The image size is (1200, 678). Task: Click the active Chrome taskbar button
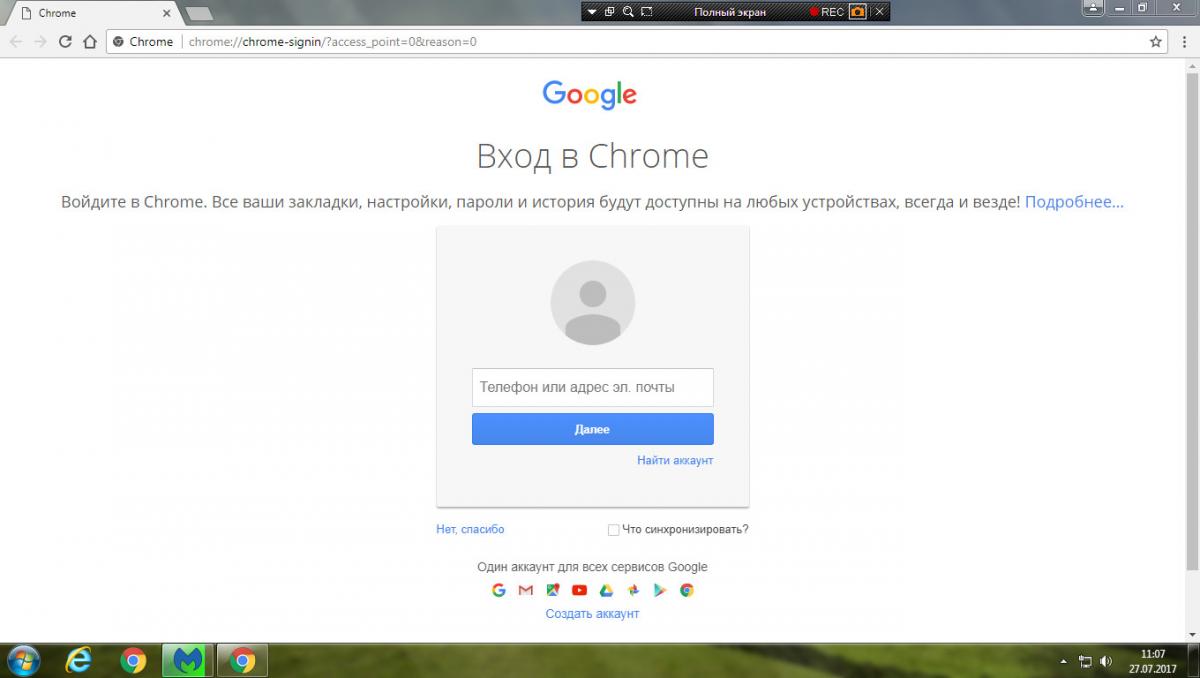242,660
